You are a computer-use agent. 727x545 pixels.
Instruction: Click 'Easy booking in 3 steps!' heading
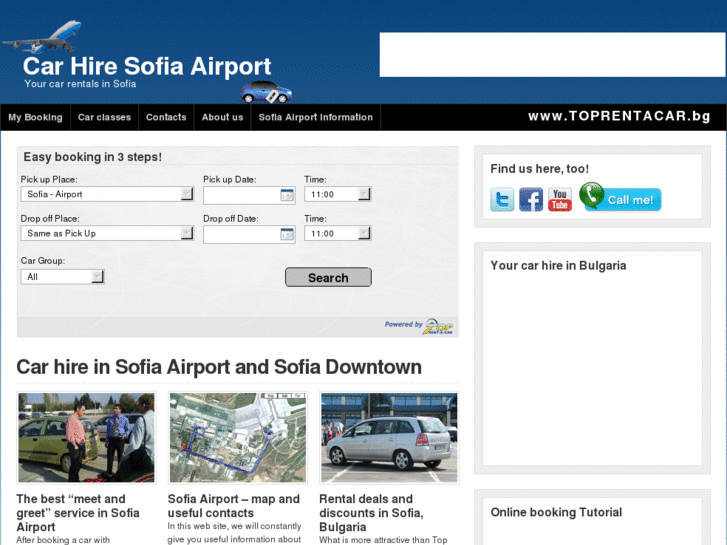click(93, 157)
